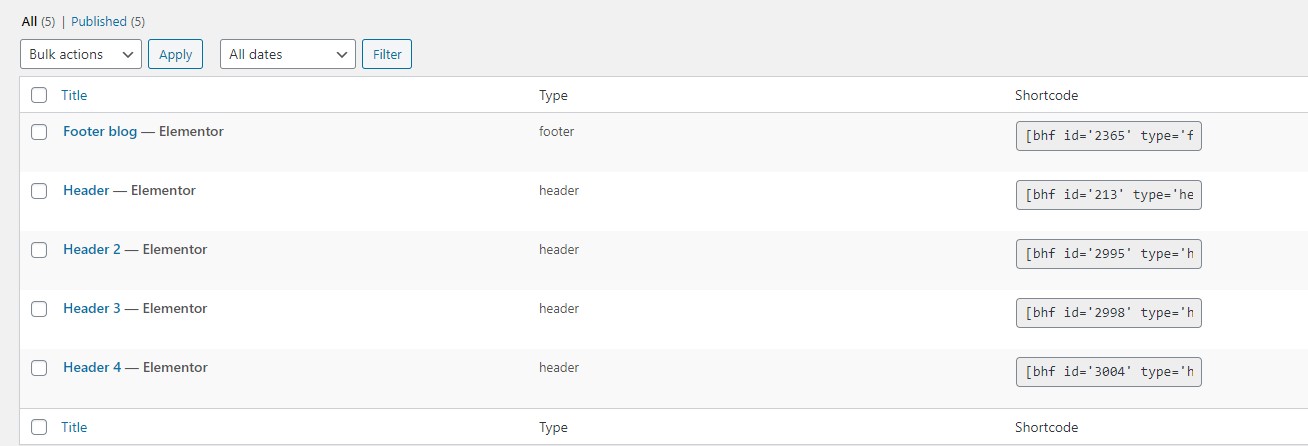Click the Filter button
1308x446 pixels.
tap(387, 54)
